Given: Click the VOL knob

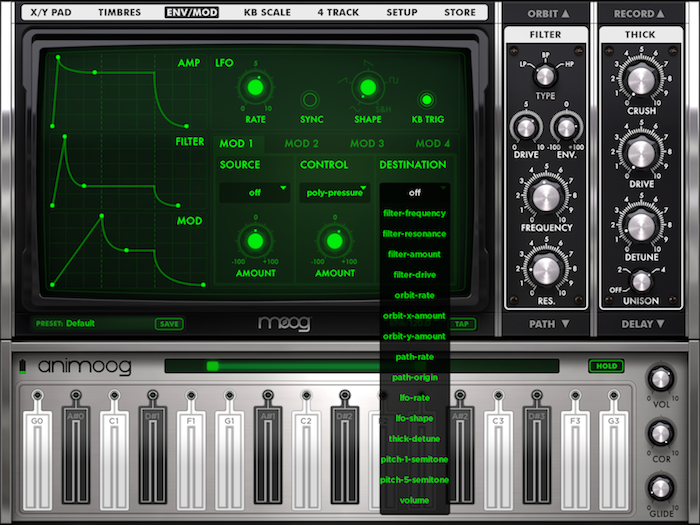Looking at the screenshot, I should click(661, 379).
